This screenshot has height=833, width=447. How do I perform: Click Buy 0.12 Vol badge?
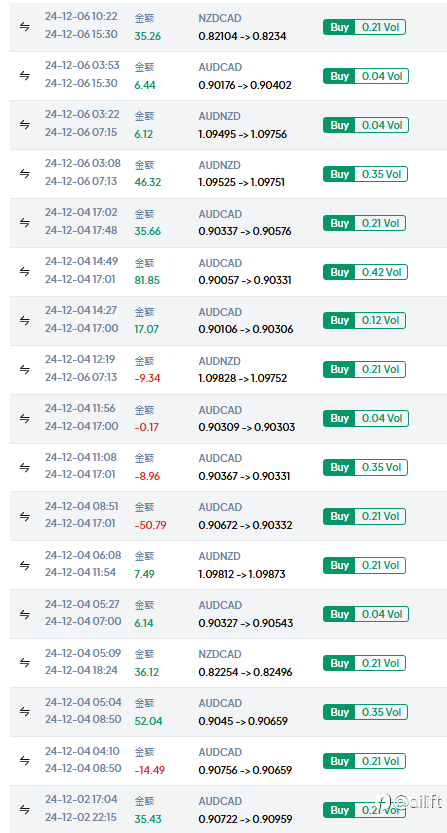coord(364,320)
